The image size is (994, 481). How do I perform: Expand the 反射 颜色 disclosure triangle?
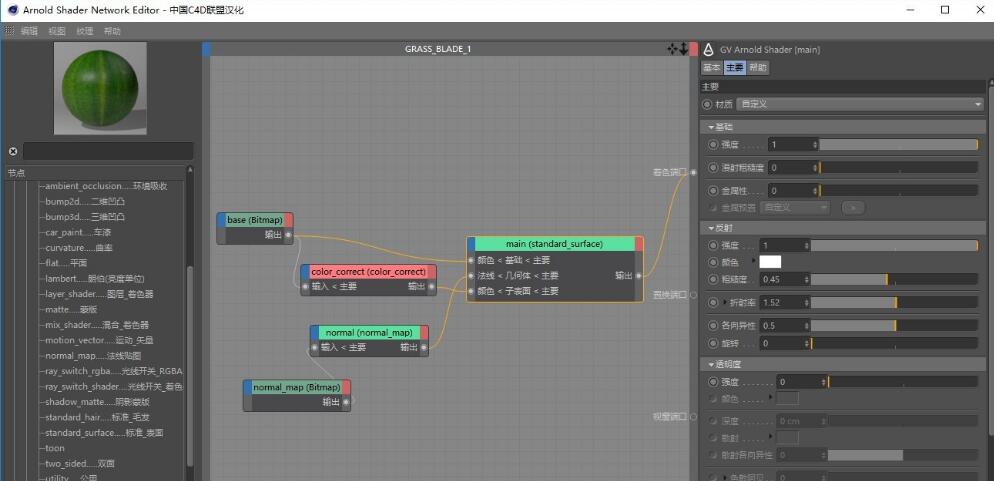coord(753,261)
